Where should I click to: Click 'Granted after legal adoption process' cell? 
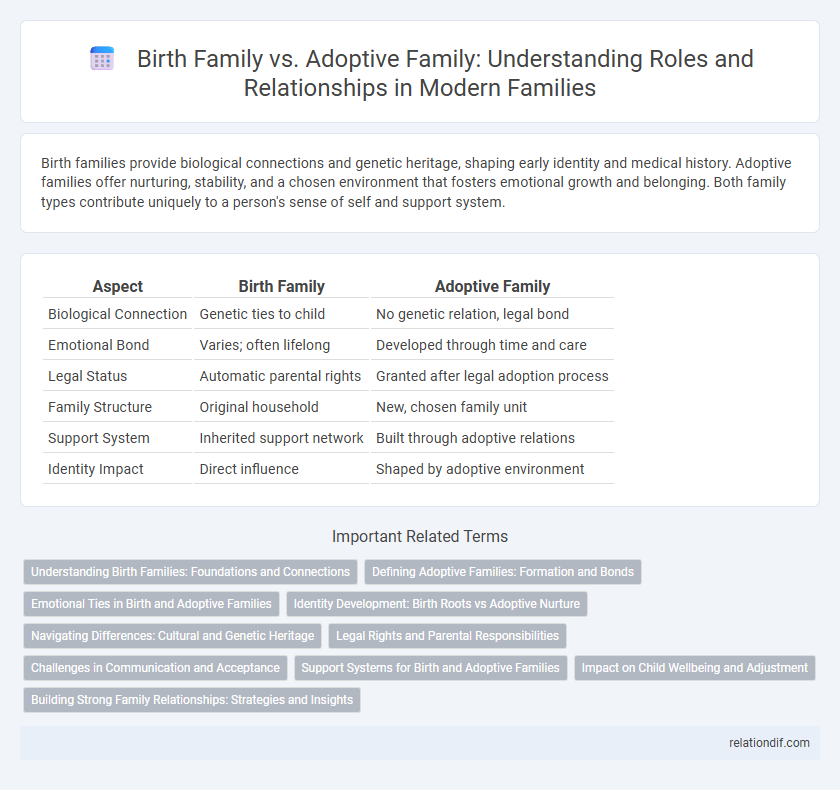(492, 376)
